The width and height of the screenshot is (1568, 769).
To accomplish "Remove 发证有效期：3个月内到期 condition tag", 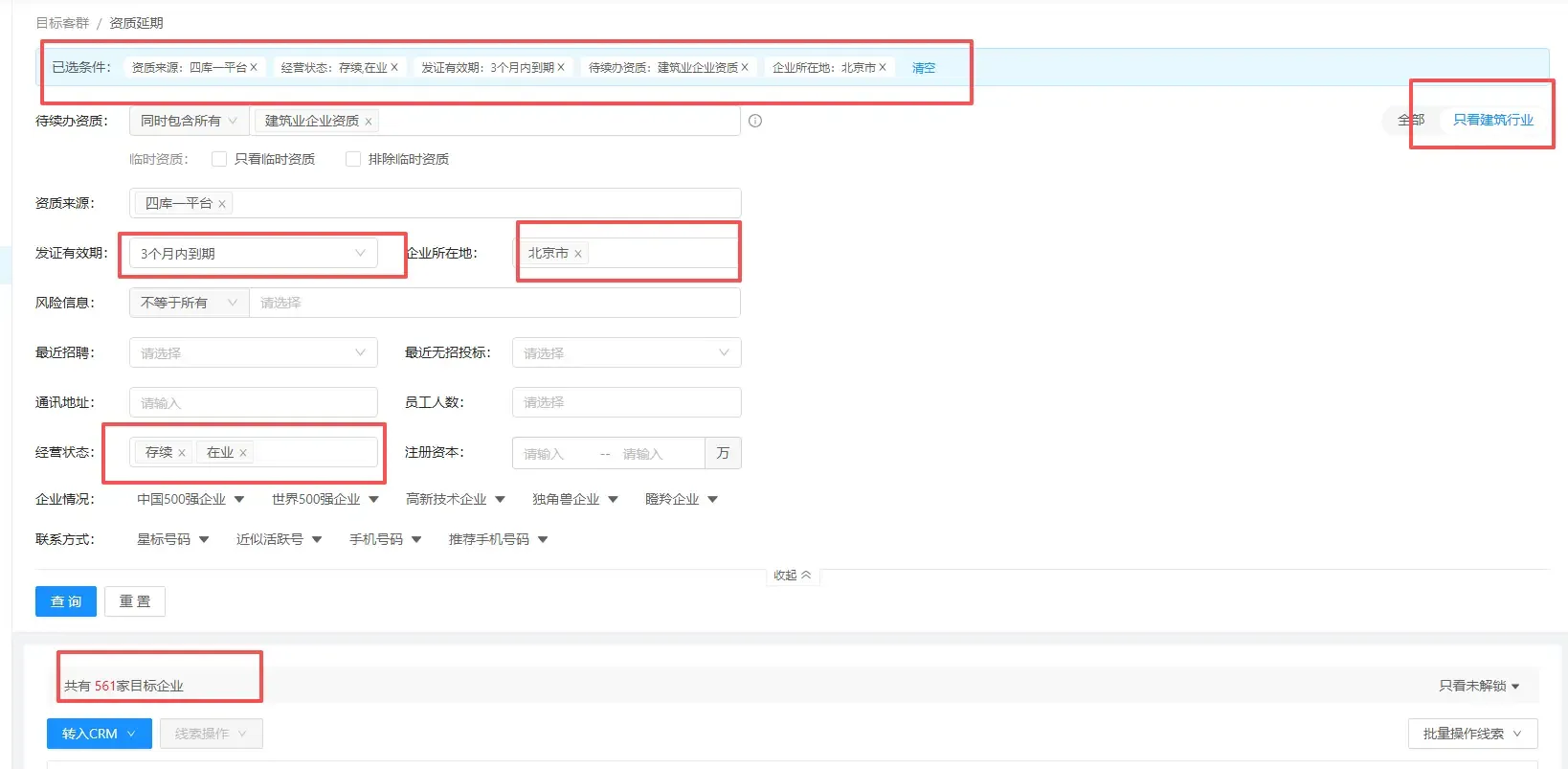I will 561,68.
